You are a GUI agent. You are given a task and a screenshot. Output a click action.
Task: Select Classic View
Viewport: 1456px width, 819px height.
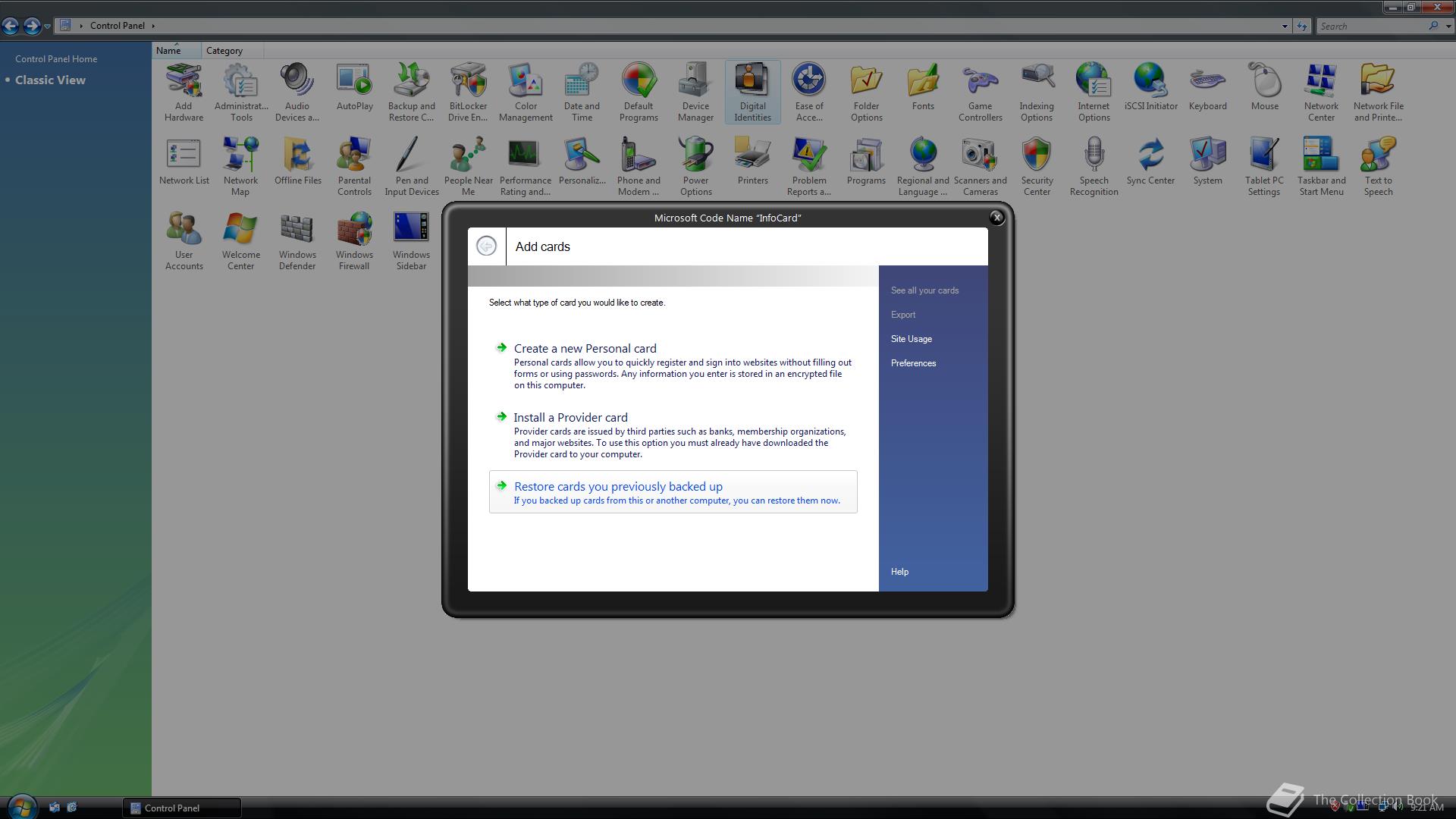(x=50, y=80)
